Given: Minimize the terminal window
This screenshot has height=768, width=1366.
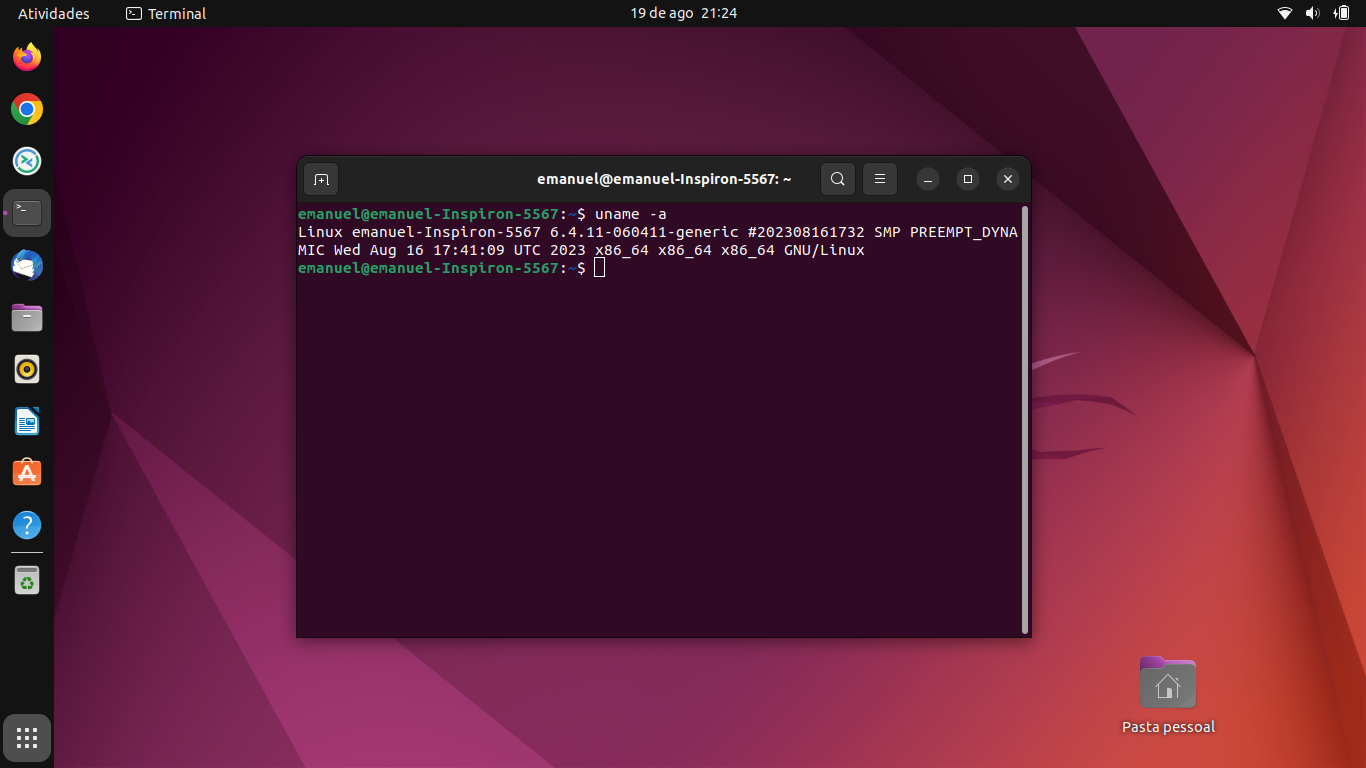Looking at the screenshot, I should [928, 179].
